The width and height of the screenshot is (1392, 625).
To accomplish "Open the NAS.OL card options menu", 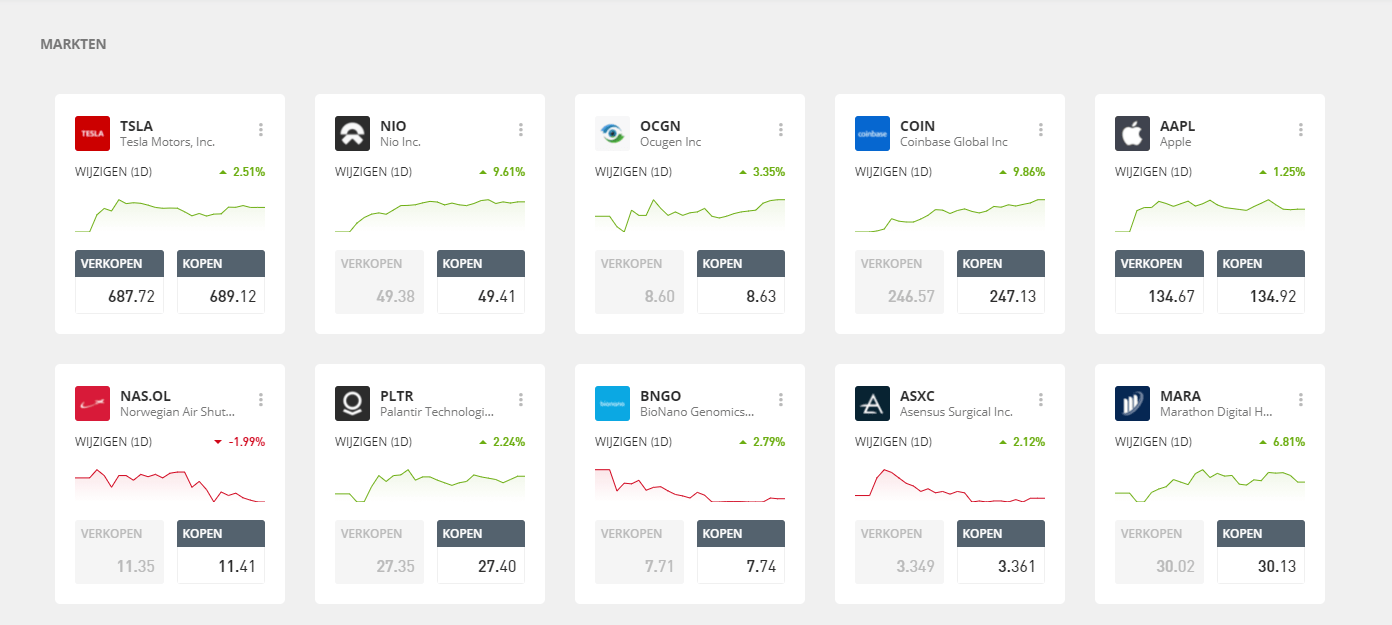I will tap(261, 400).
